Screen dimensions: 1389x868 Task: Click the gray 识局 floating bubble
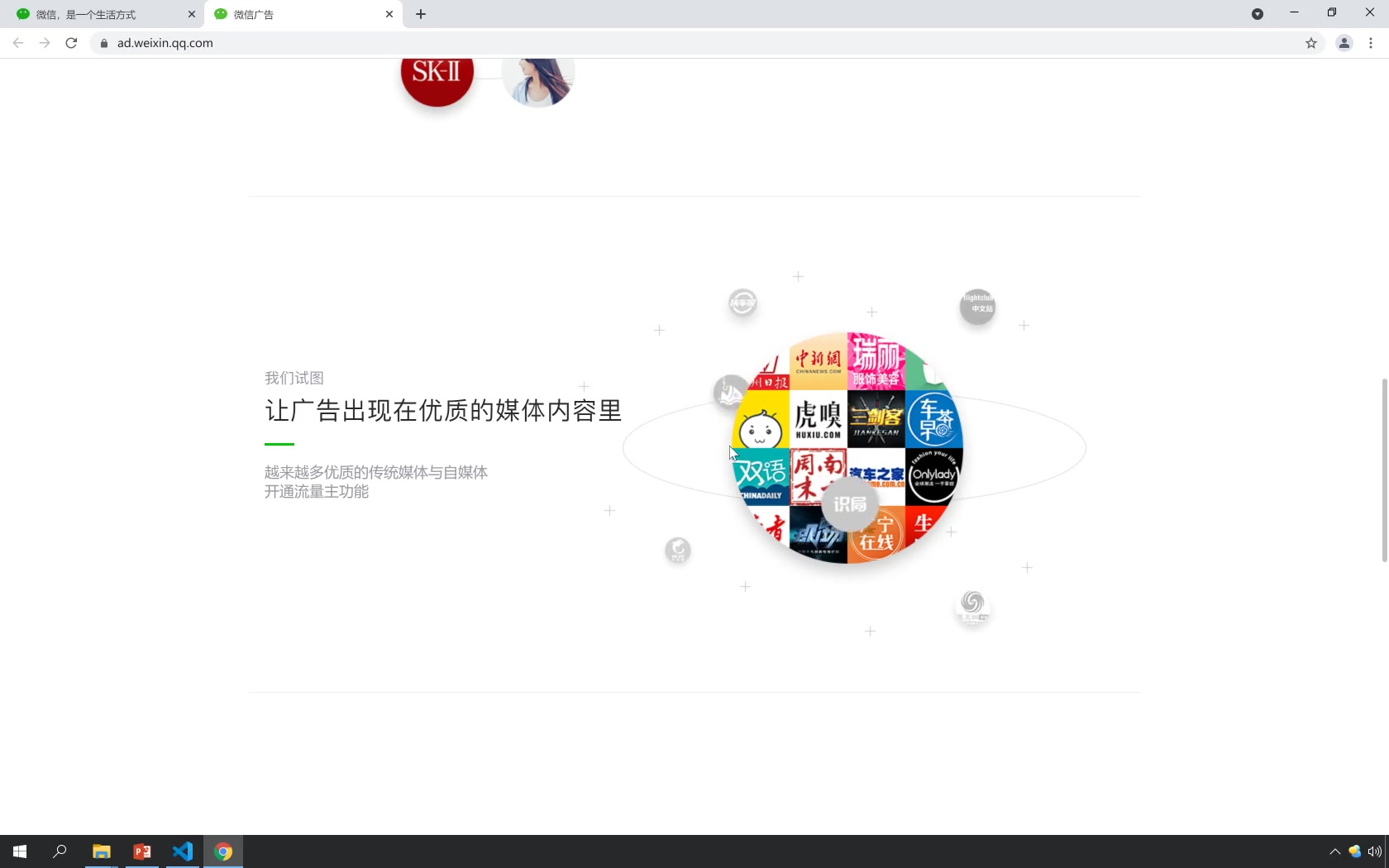tap(850, 503)
